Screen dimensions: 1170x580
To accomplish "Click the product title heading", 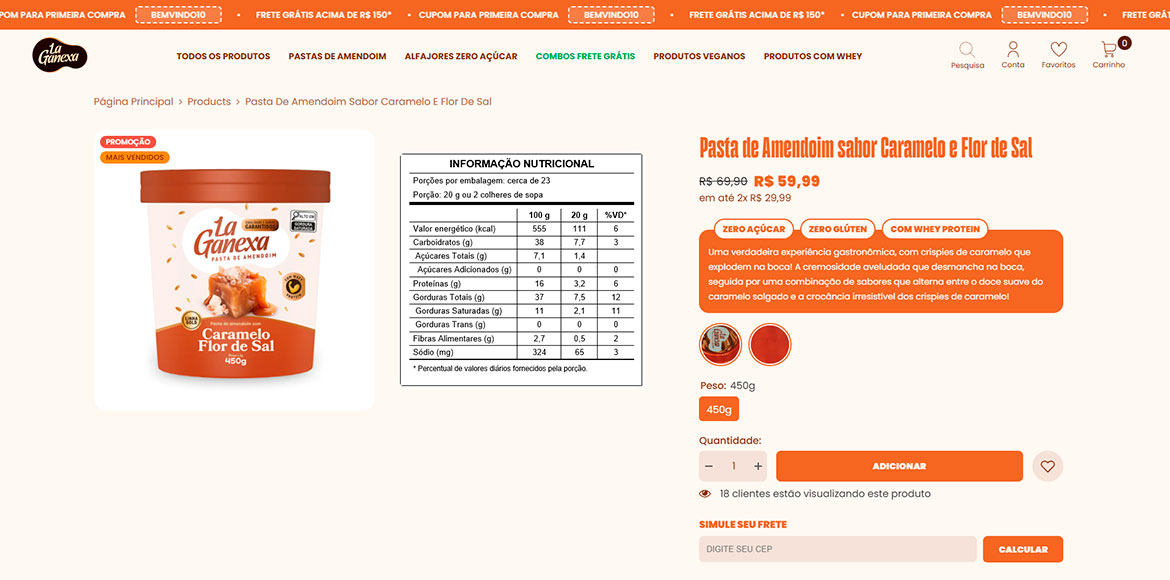I will click(866, 148).
